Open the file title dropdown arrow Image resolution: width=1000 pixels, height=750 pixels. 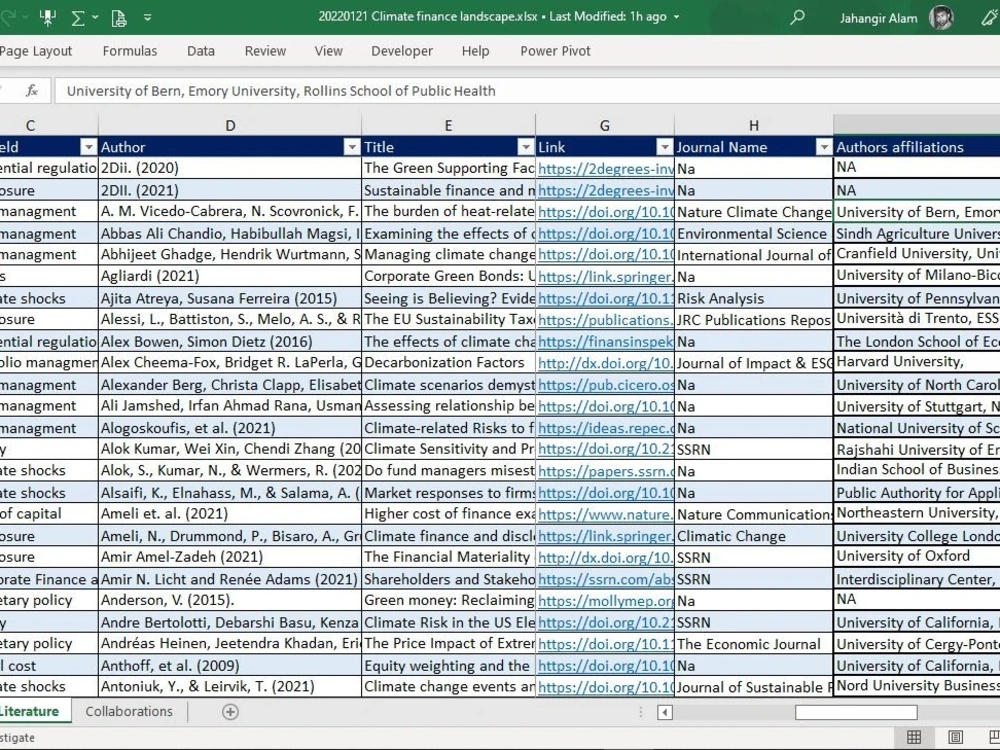[x=677, y=17]
